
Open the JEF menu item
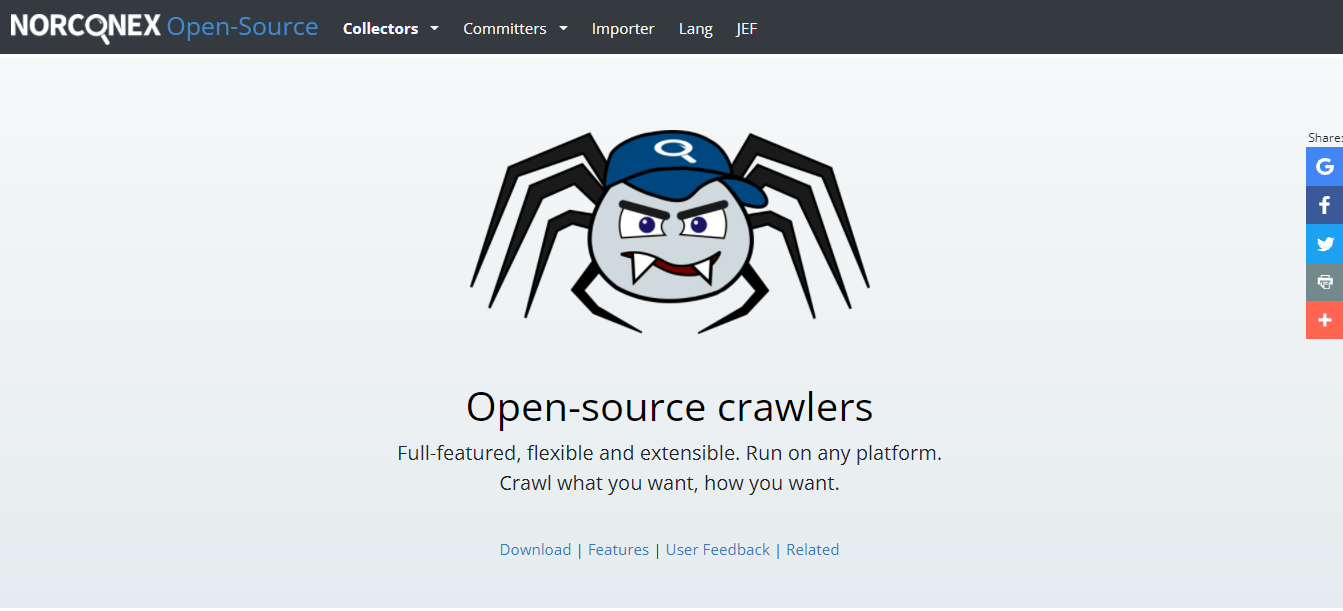tap(747, 28)
